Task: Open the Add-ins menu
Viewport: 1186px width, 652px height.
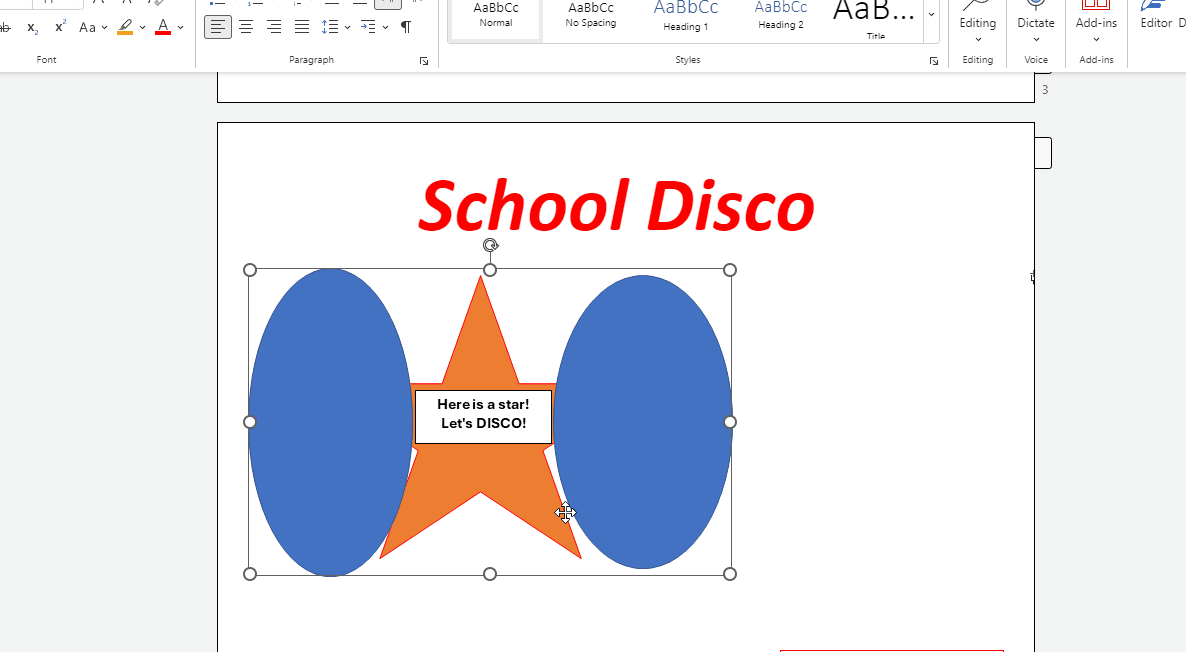Action: (1096, 23)
